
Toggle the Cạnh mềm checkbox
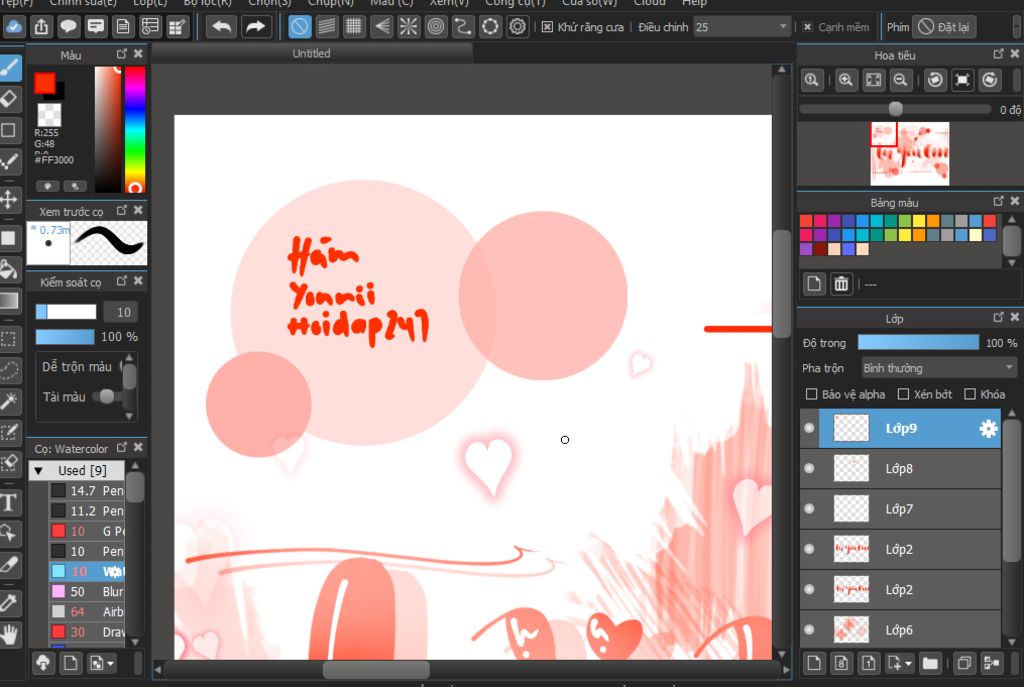(807, 27)
